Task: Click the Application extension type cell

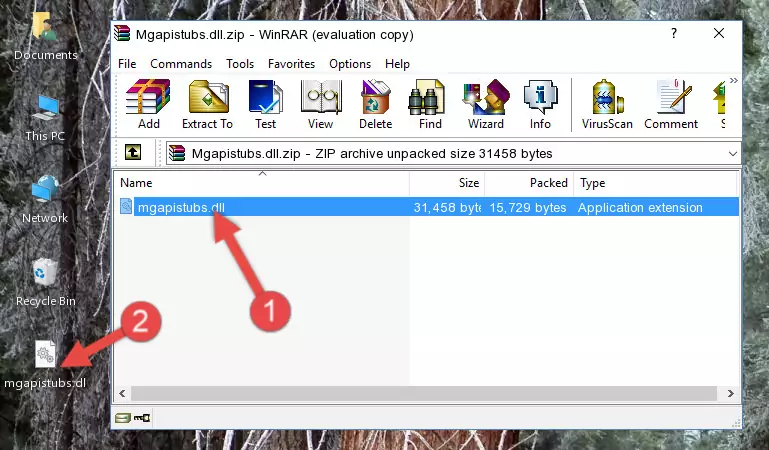Action: click(640, 207)
